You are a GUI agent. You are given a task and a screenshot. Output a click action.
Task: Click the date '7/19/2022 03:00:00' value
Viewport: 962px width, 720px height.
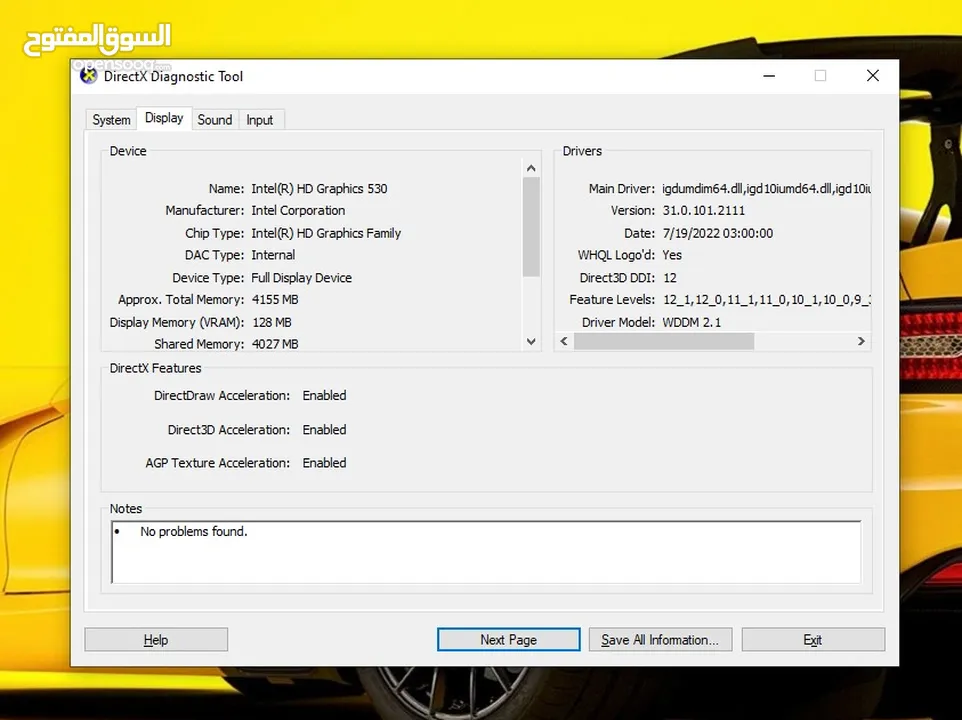717,233
